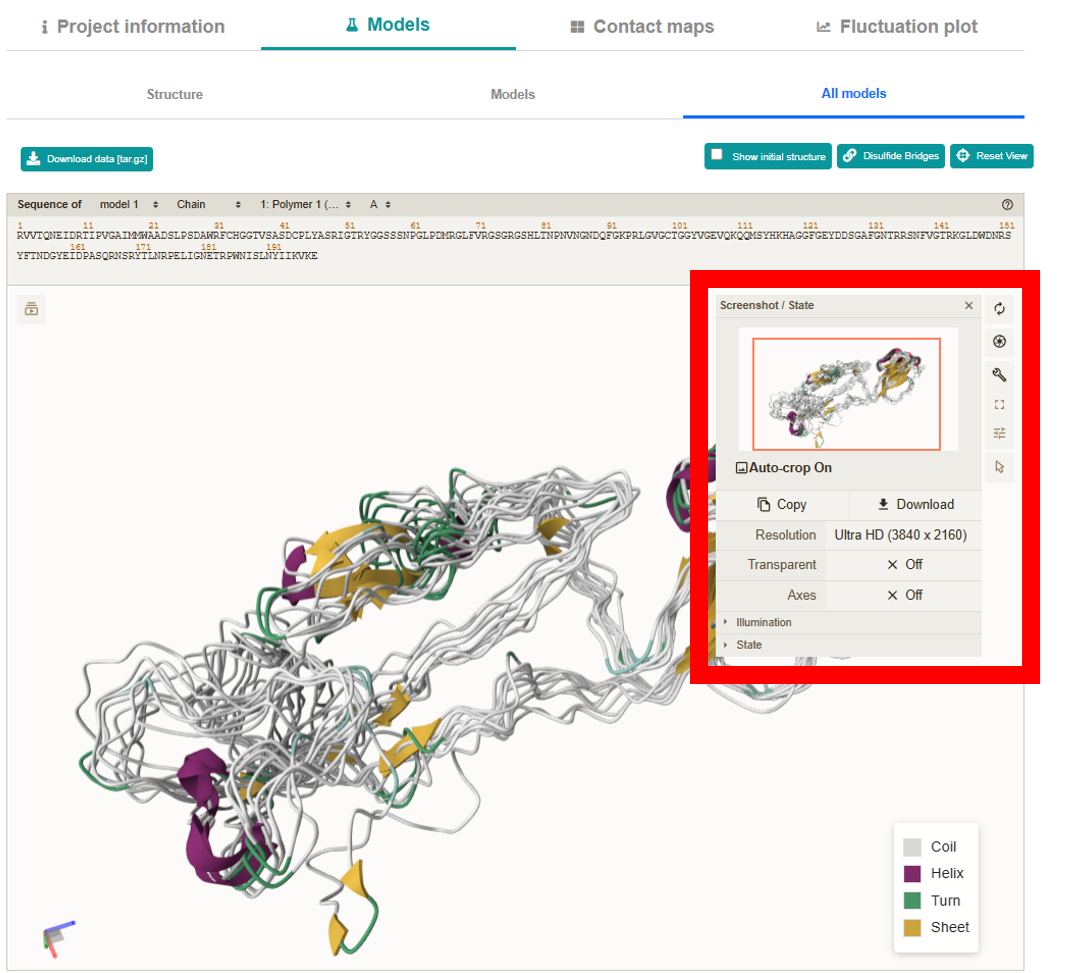1065x973 pixels.
Task: Click the selection mode cursor icon
Action: pos(999,467)
